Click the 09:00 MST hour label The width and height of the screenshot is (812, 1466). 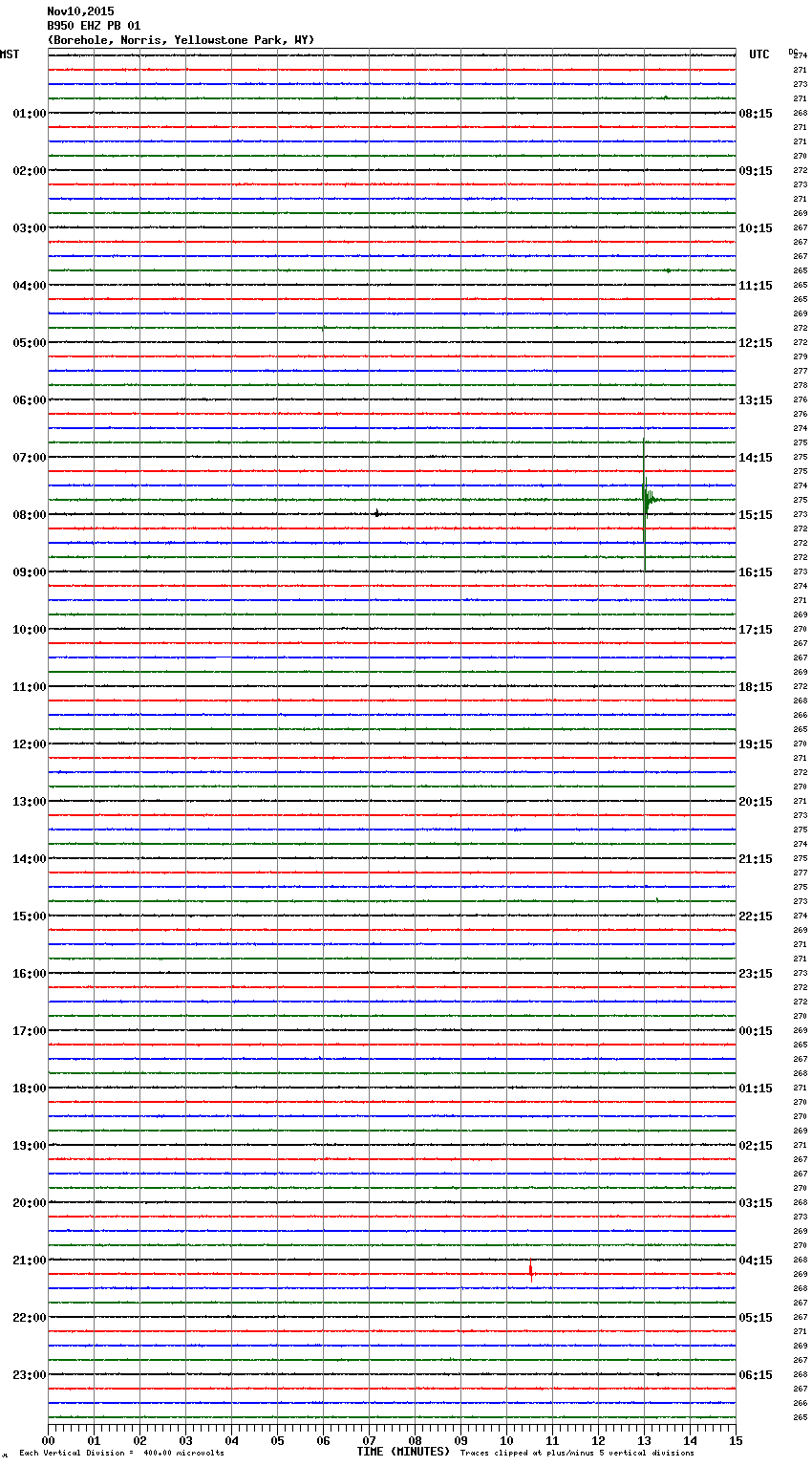(x=30, y=571)
